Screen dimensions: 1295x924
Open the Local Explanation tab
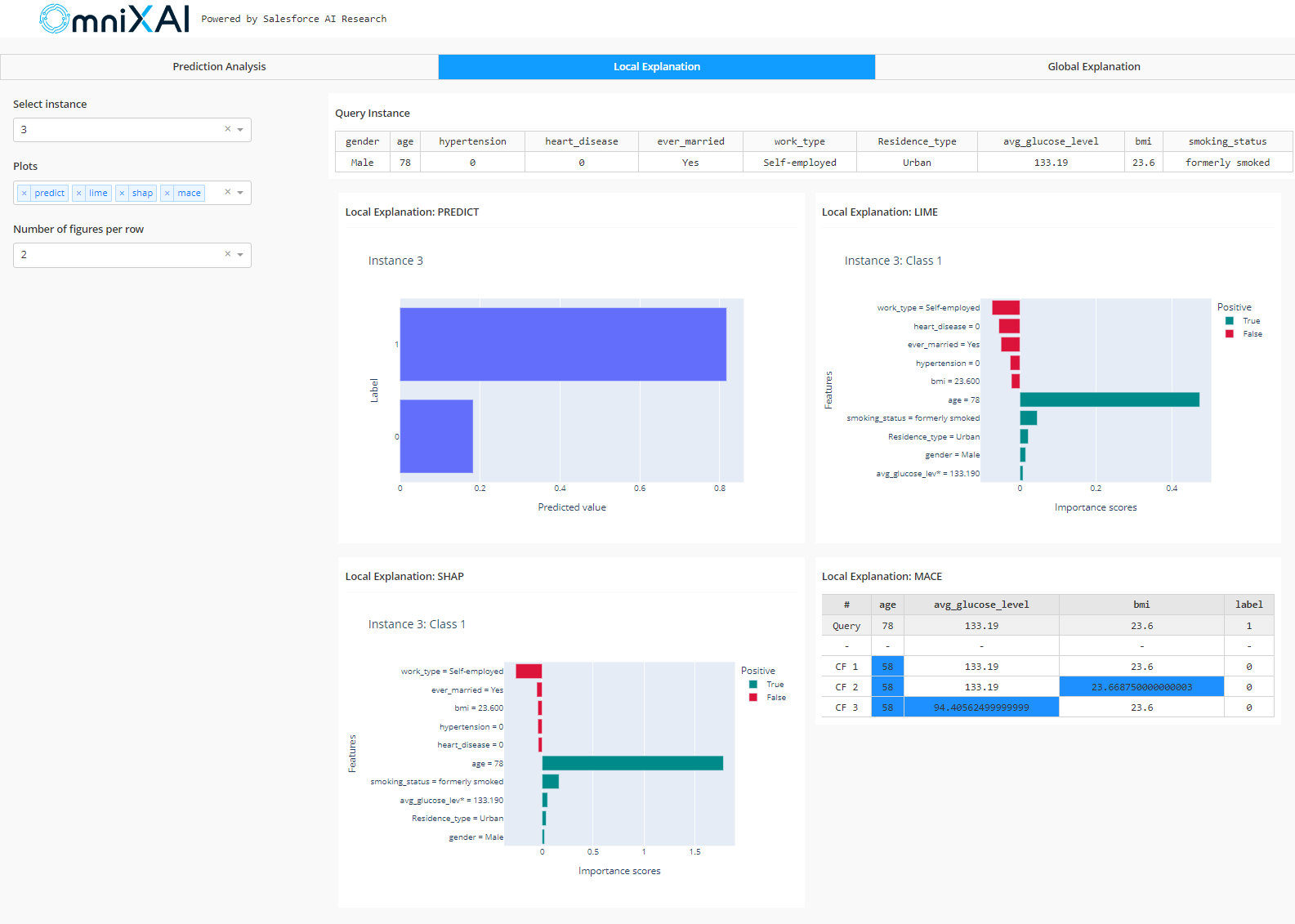[x=657, y=67]
